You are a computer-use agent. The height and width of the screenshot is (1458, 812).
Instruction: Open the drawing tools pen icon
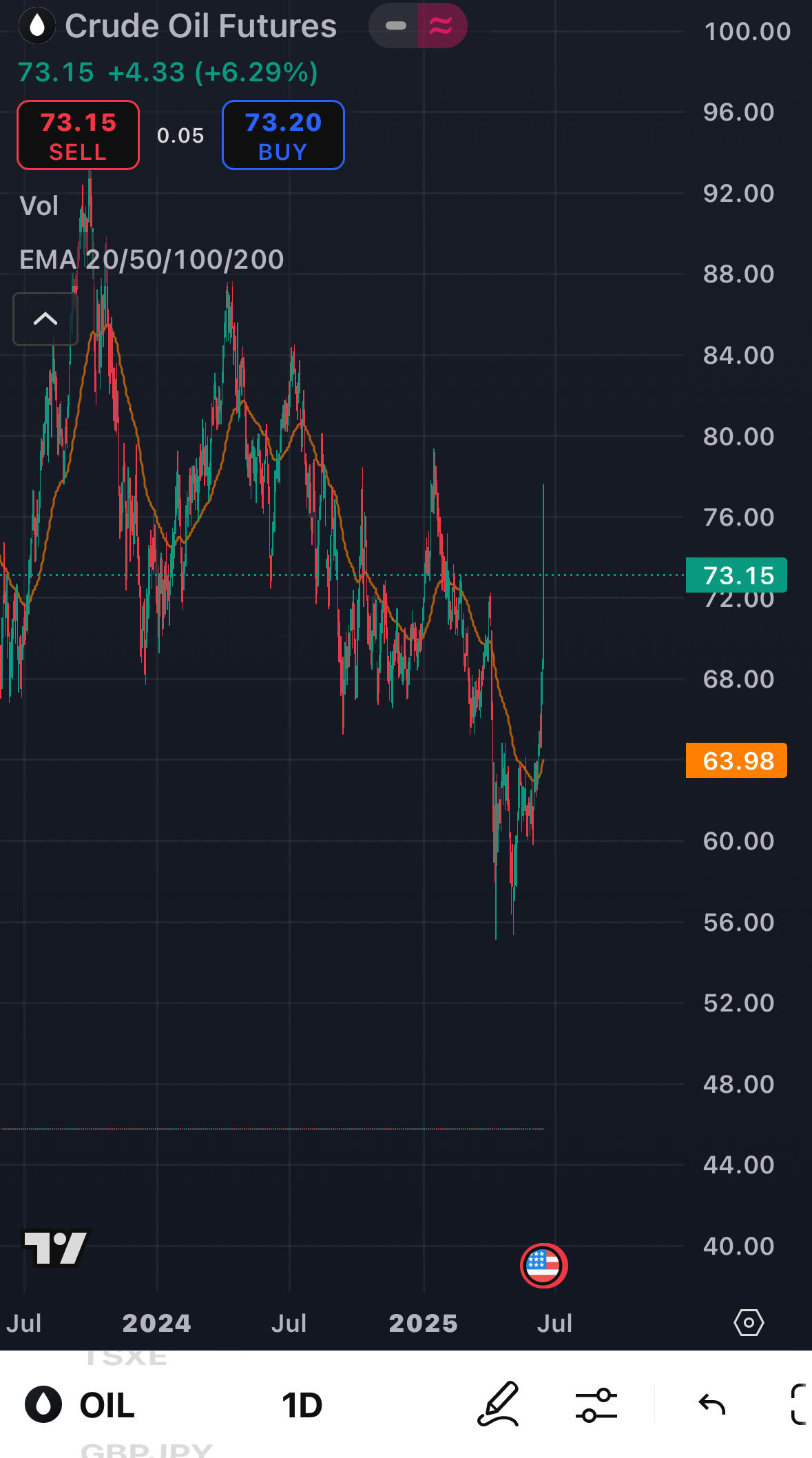click(498, 1404)
